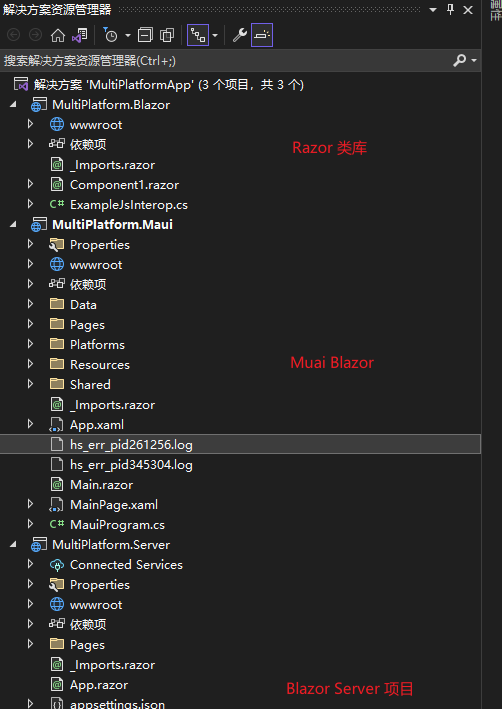Select the App.razor file
Viewport: 502px width, 709px height.
tap(99, 685)
